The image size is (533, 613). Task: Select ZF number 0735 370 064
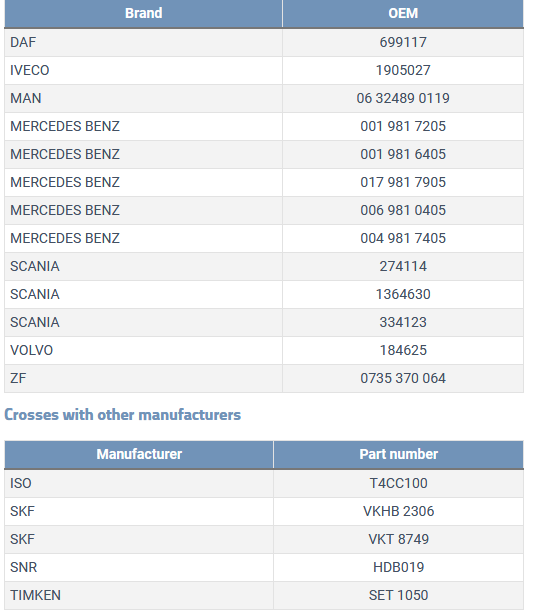pos(403,378)
